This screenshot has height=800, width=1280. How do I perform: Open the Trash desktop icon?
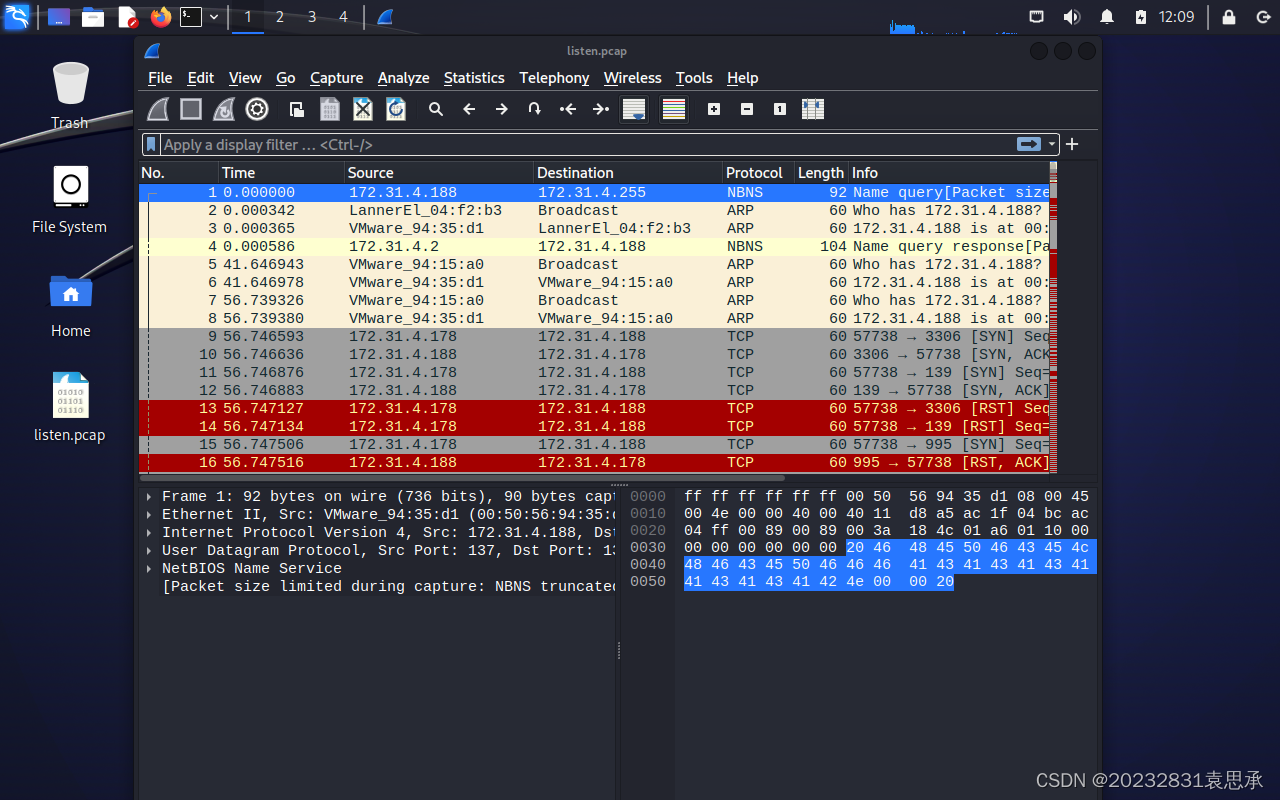(x=70, y=95)
